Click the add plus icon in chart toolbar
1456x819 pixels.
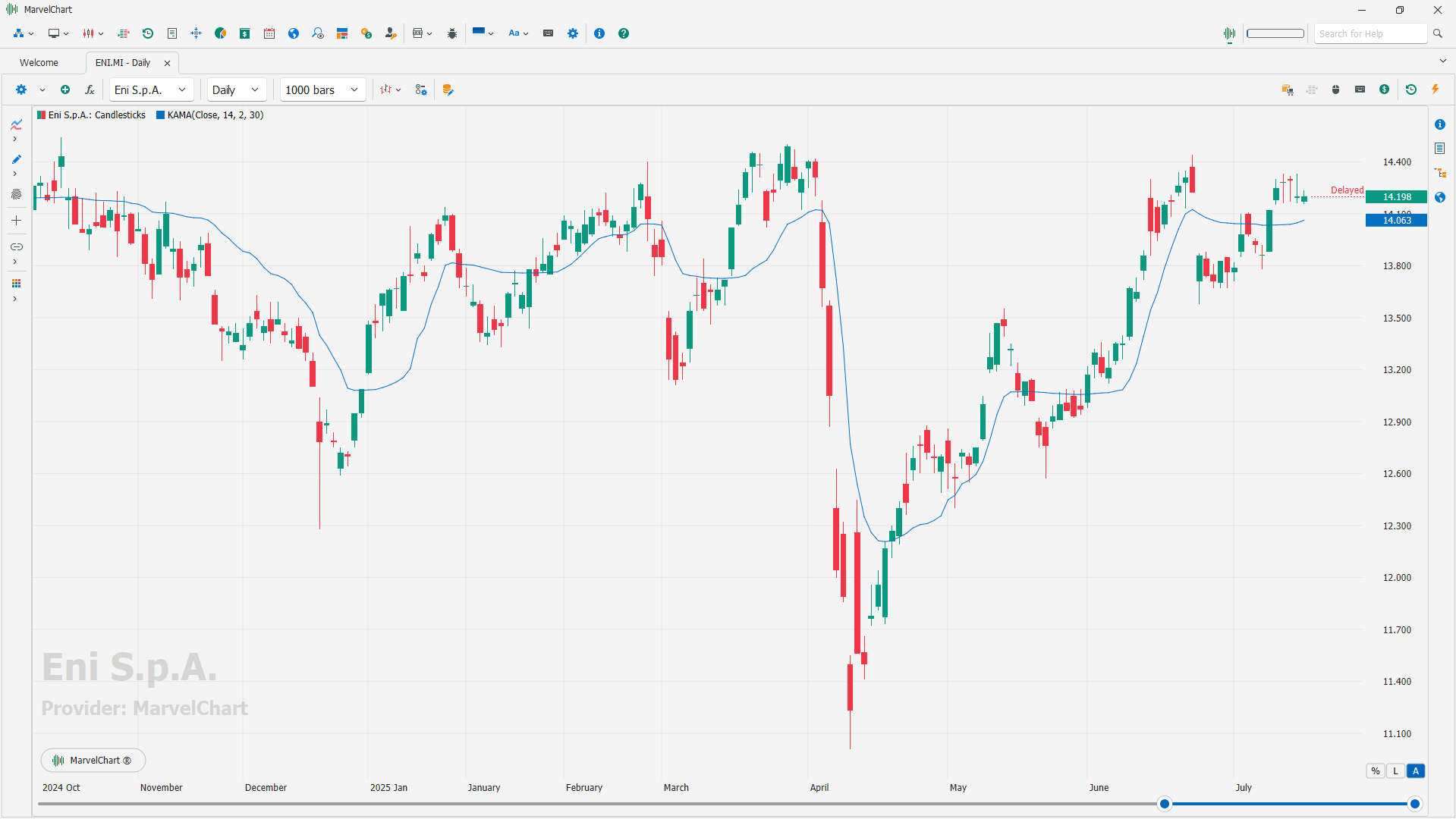click(65, 89)
